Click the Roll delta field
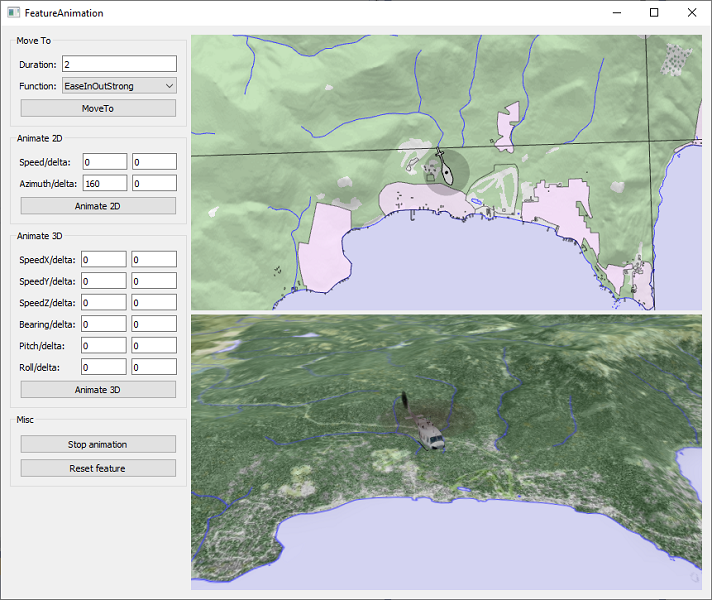Viewport: 712px width, 600px height. tap(153, 367)
